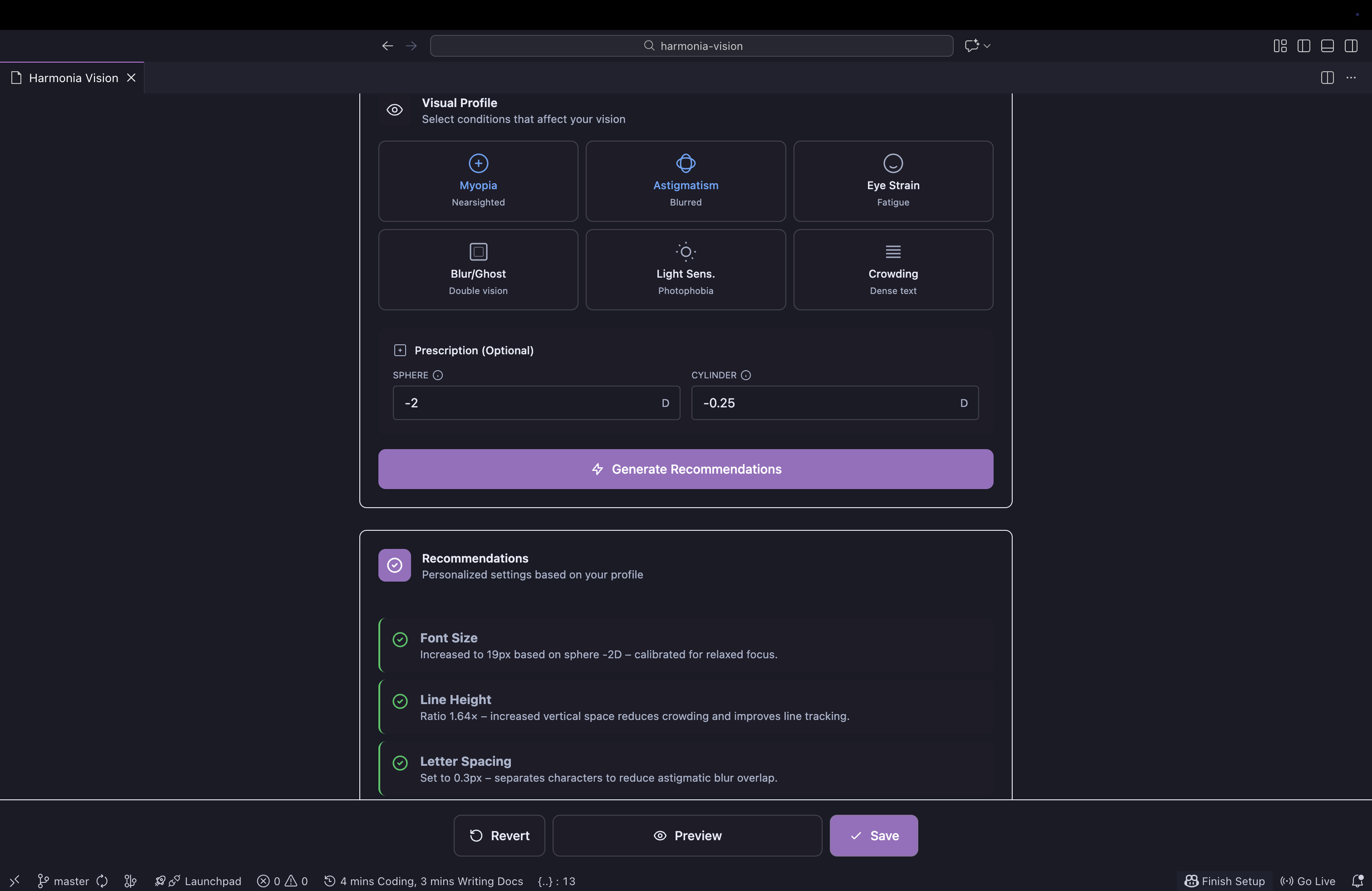Screen dimensions: 1372x891
Task: Click the Cylinder info icon
Action: (745, 375)
